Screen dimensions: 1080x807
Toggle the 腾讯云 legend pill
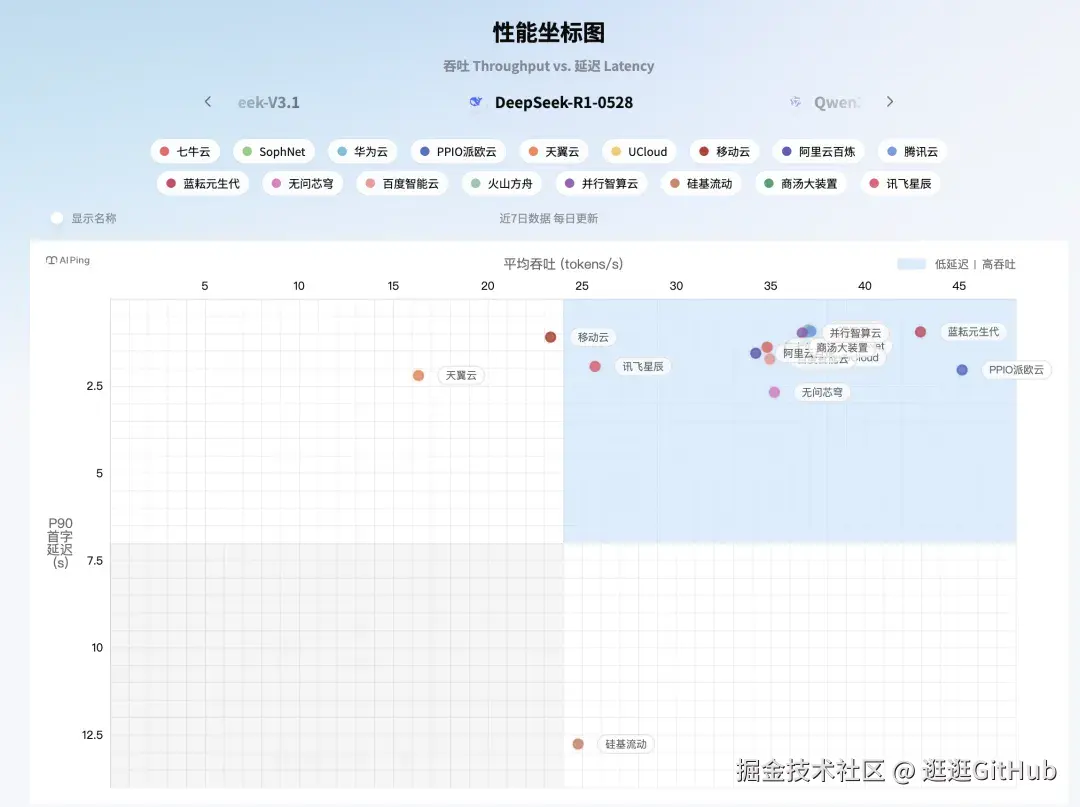(x=912, y=151)
